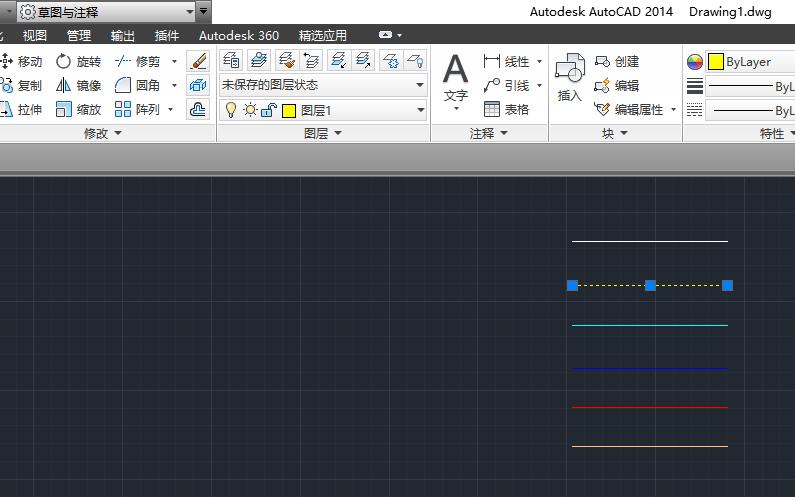Click the Mirror (镜像) tool
This screenshot has width=795, height=497.
click(78, 85)
